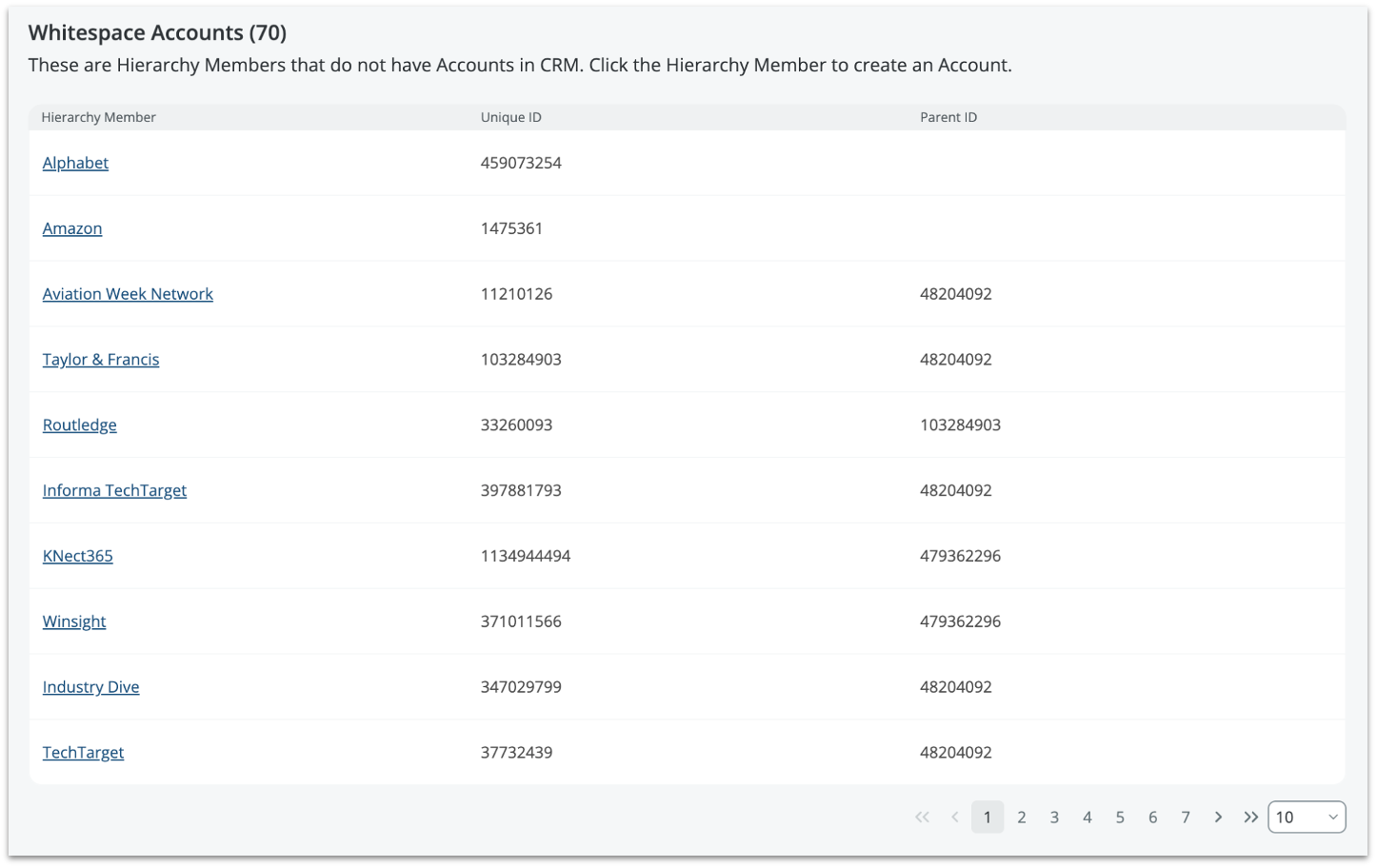Switch to page 4
This screenshot has height=868, width=1377.
1087,817
